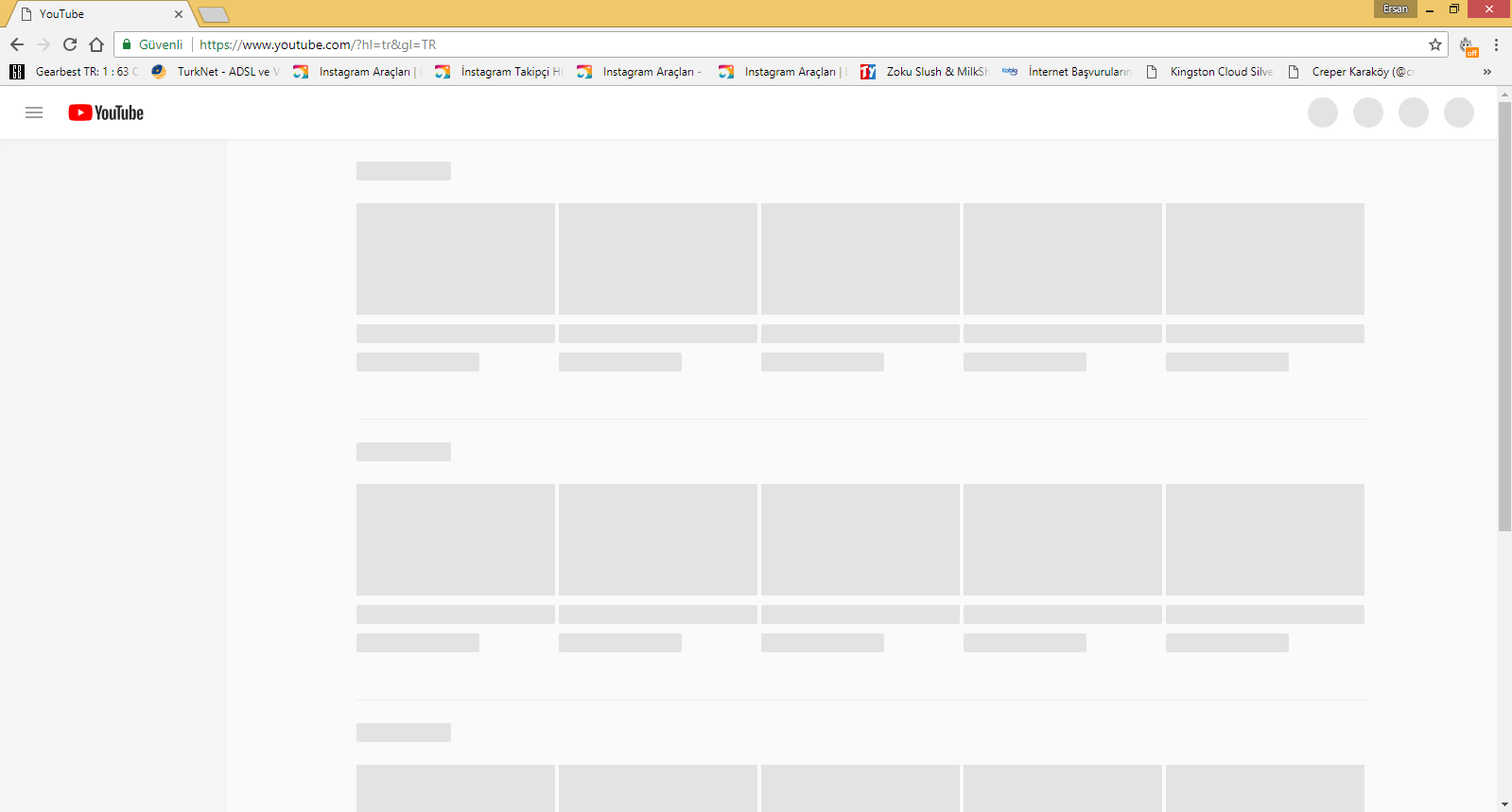Click the scrollbar down arrow

tap(1504, 804)
